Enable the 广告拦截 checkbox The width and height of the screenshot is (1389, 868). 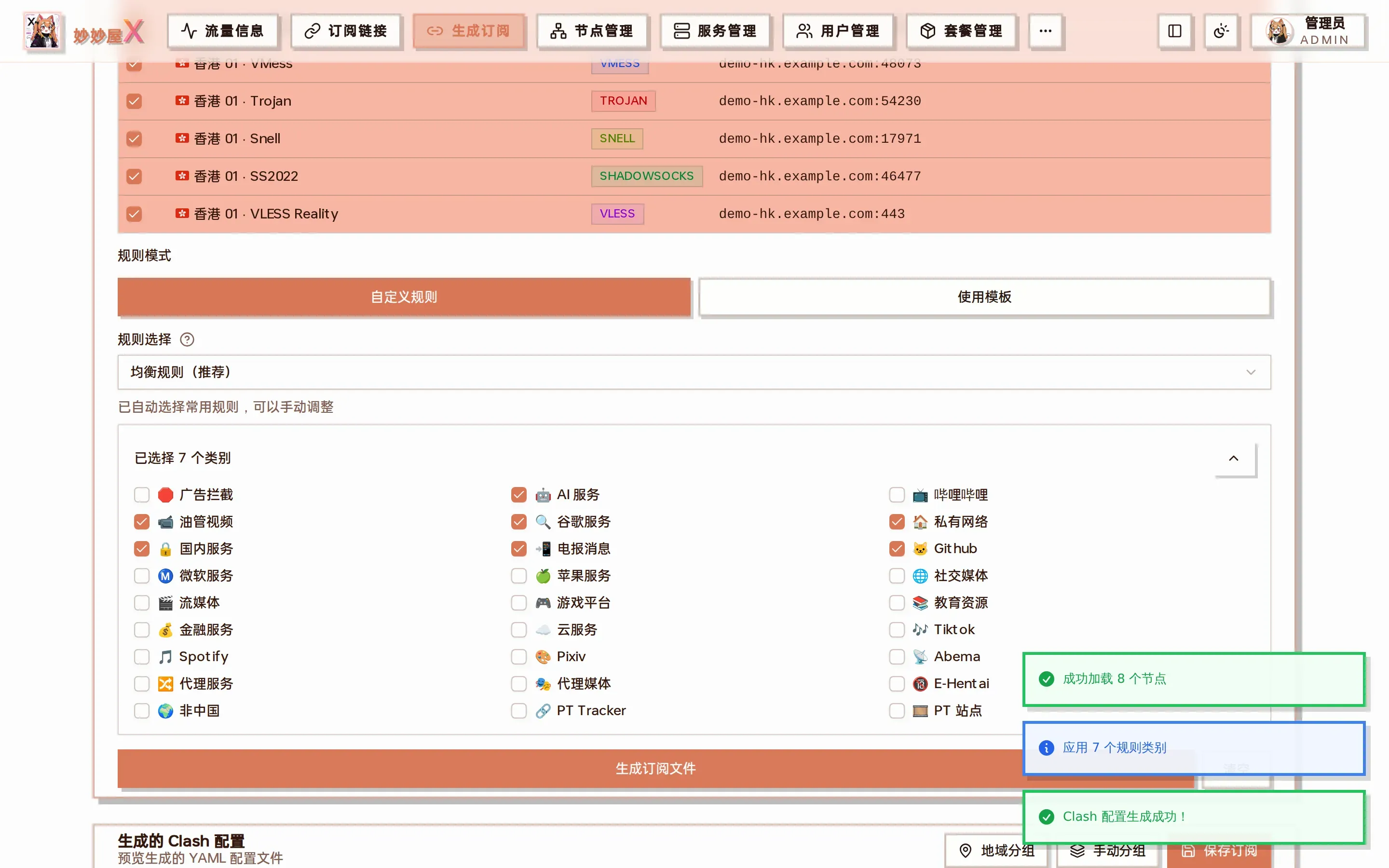coord(141,494)
